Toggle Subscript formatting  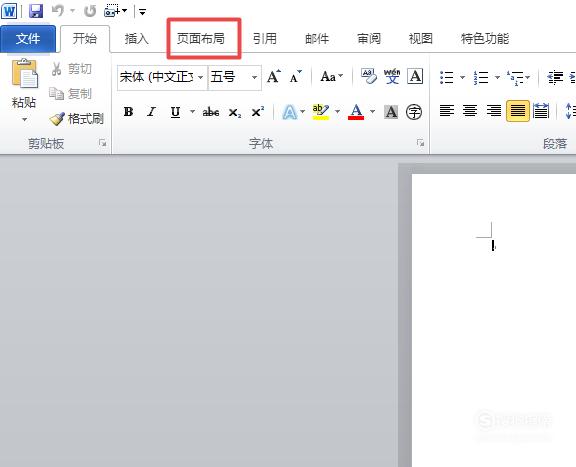click(235, 112)
